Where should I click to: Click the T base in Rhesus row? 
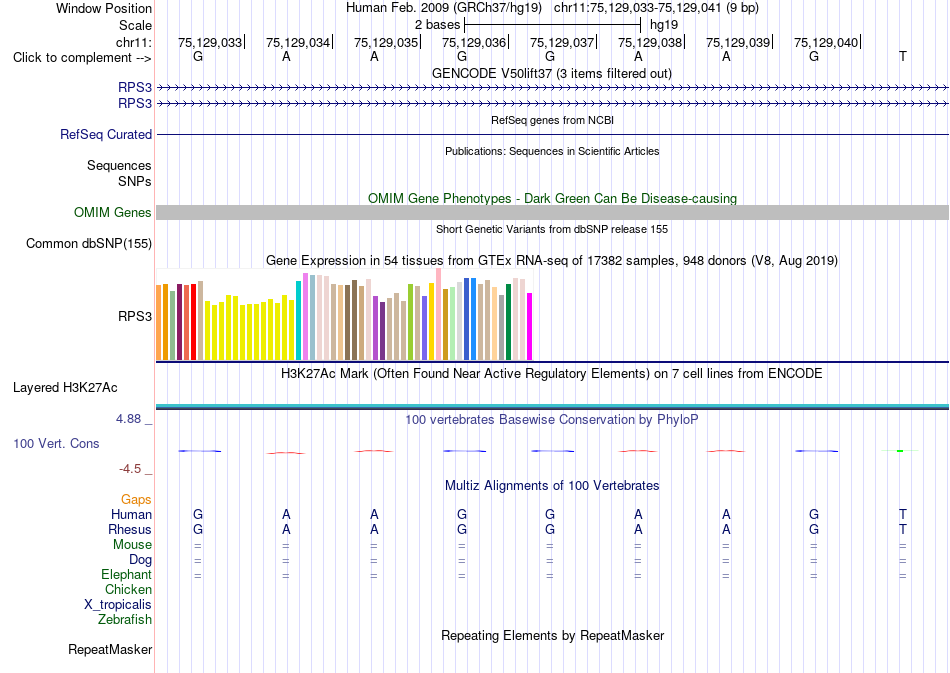click(x=903, y=529)
